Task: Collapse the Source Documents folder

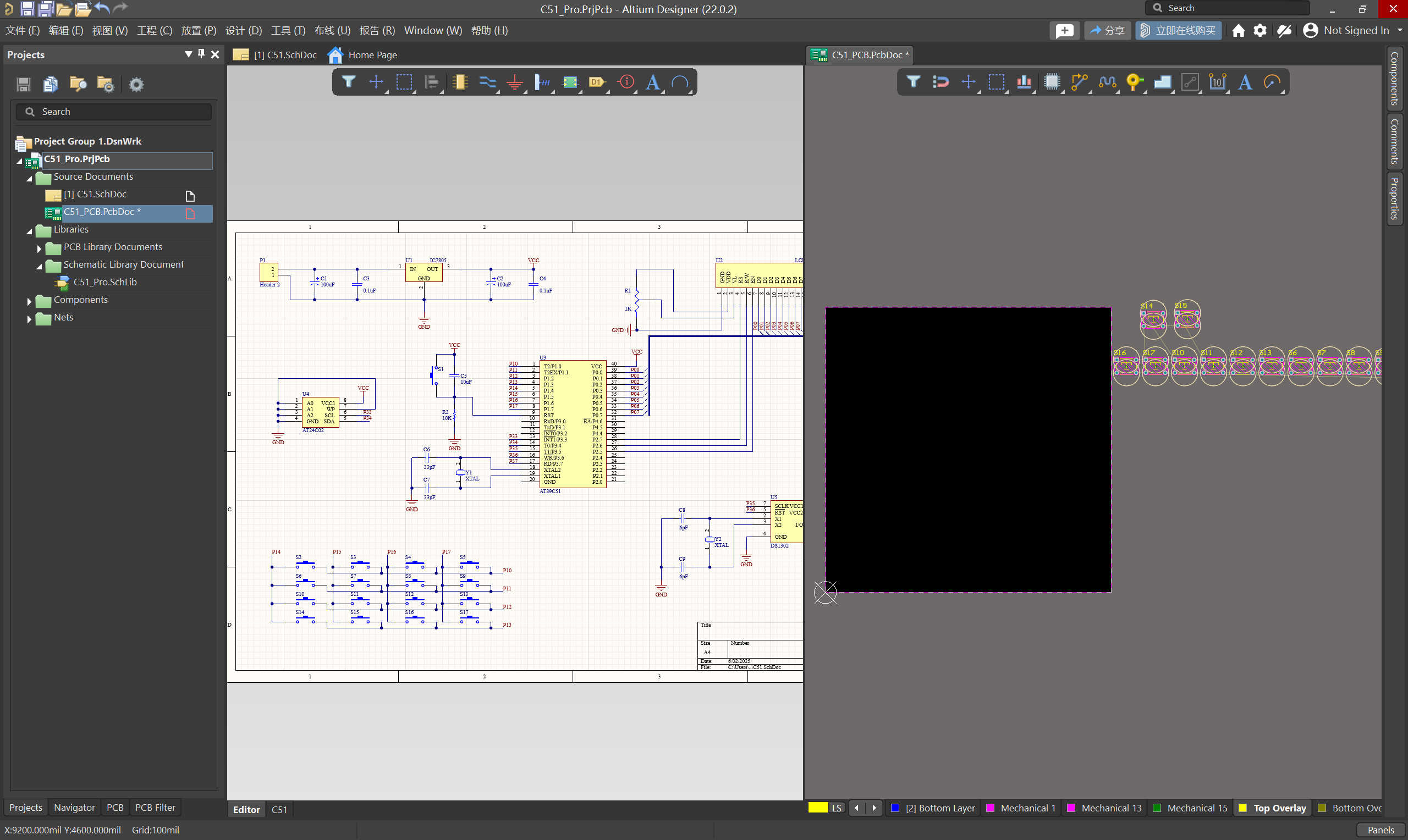Action: click(30, 178)
